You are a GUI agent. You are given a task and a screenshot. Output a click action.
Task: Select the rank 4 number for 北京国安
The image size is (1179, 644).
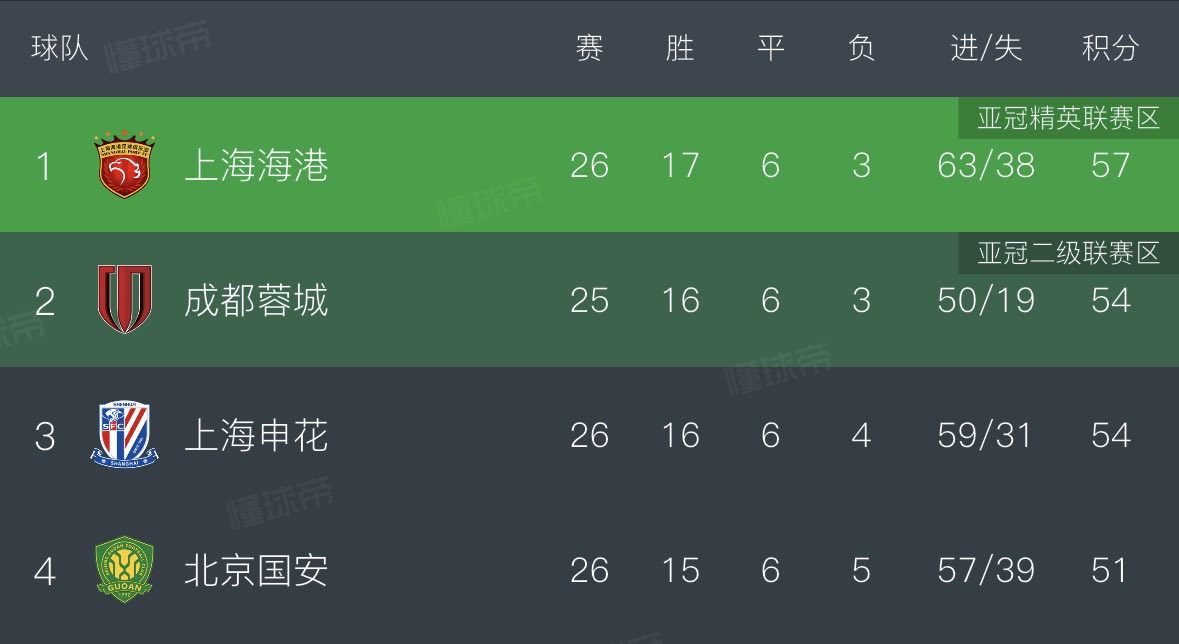click(44, 570)
